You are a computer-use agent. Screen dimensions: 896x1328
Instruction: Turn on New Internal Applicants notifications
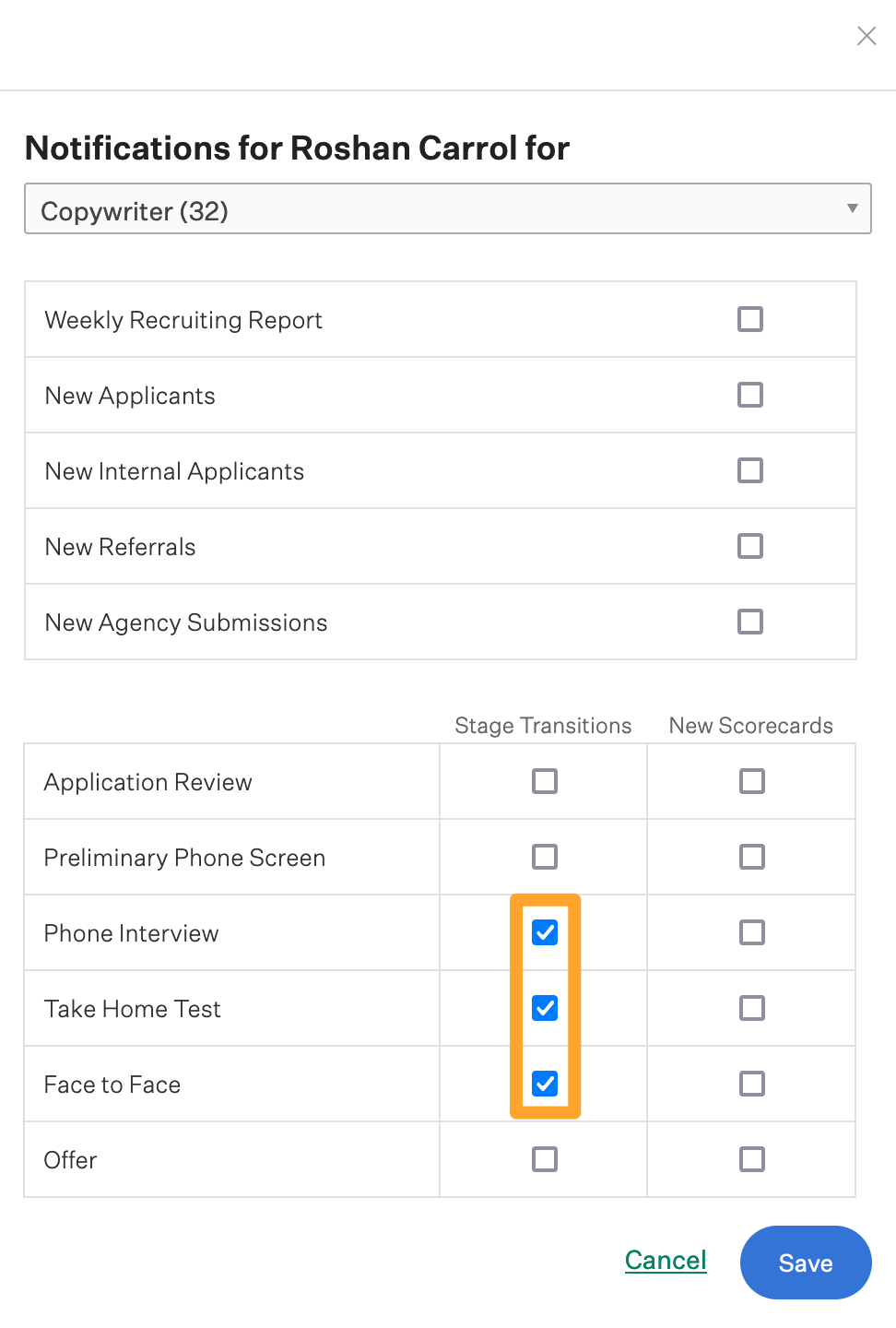pos(750,470)
